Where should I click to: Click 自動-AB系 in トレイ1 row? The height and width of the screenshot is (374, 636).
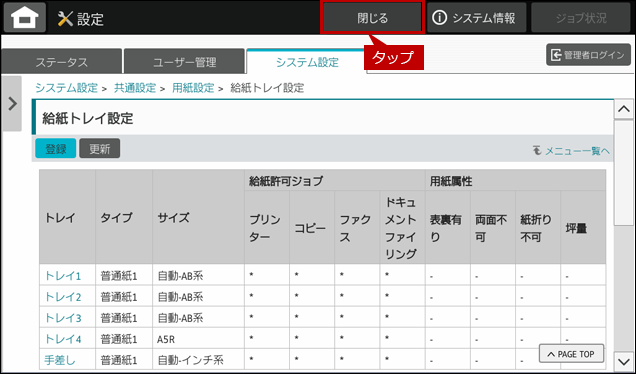(198, 276)
